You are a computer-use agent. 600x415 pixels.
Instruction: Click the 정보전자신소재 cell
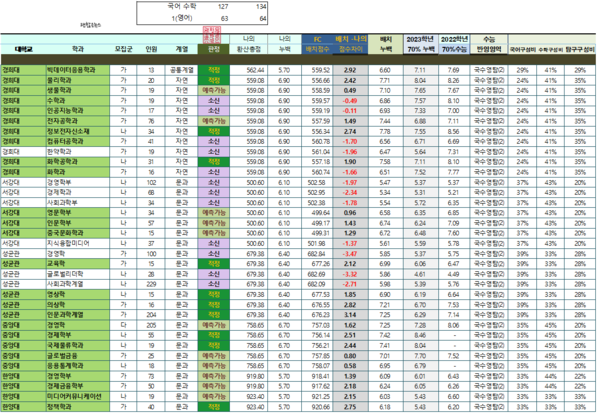[78, 131]
